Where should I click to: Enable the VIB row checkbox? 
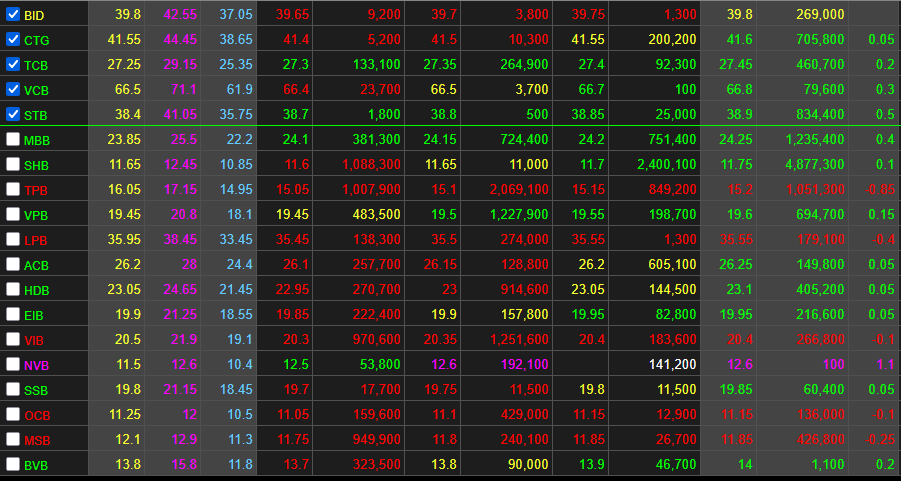click(13, 339)
